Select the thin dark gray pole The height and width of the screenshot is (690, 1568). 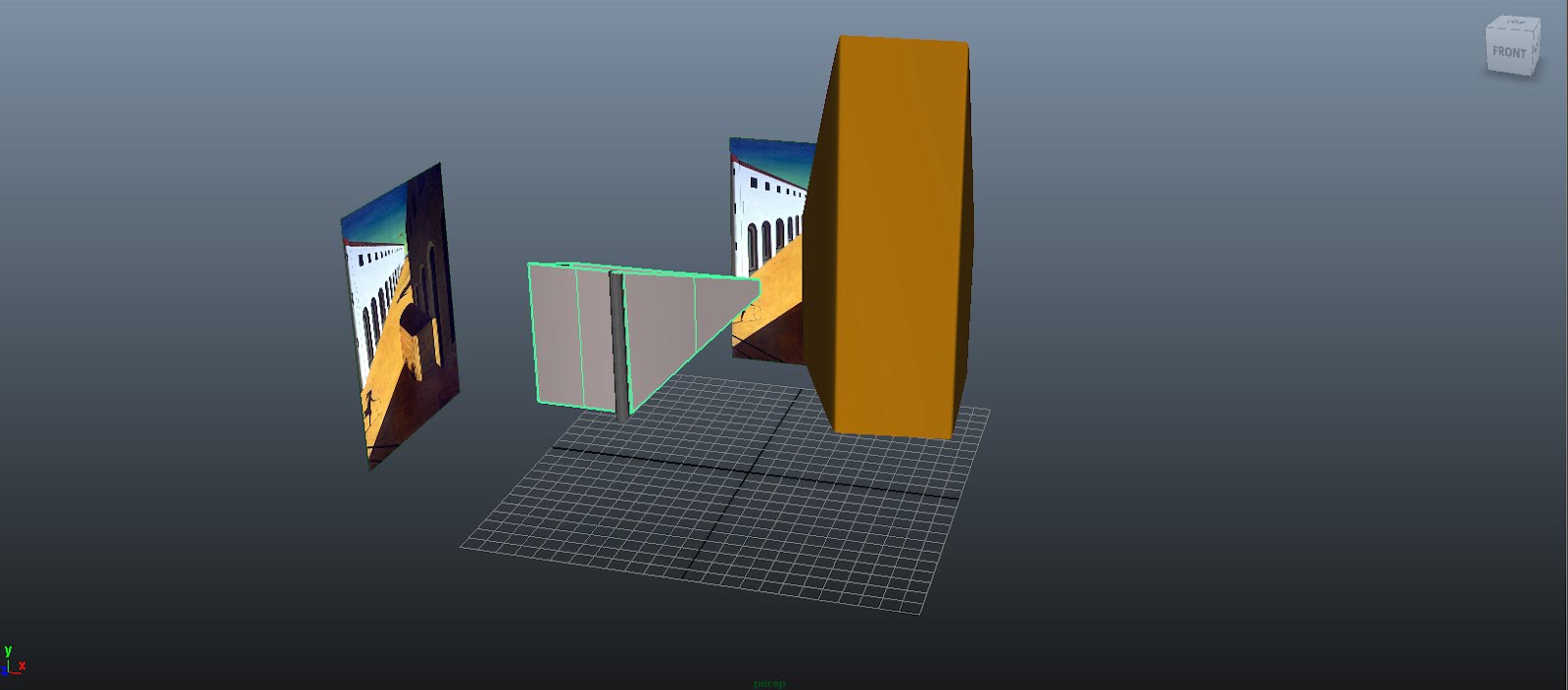(x=617, y=346)
